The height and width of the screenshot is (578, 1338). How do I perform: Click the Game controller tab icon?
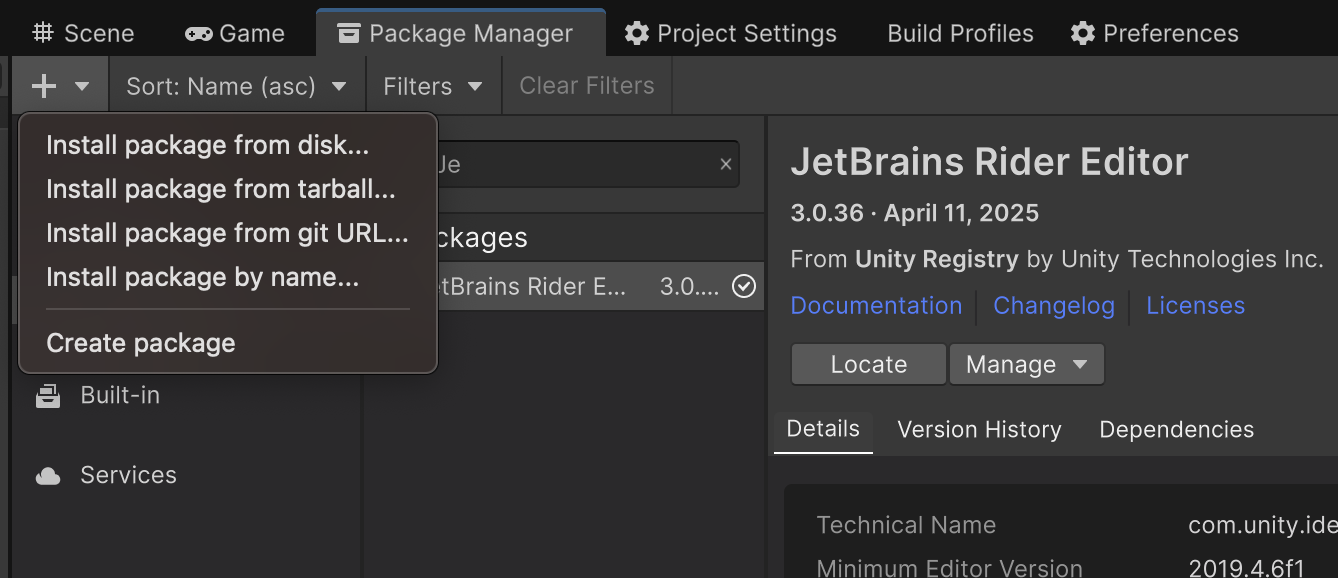pos(198,33)
